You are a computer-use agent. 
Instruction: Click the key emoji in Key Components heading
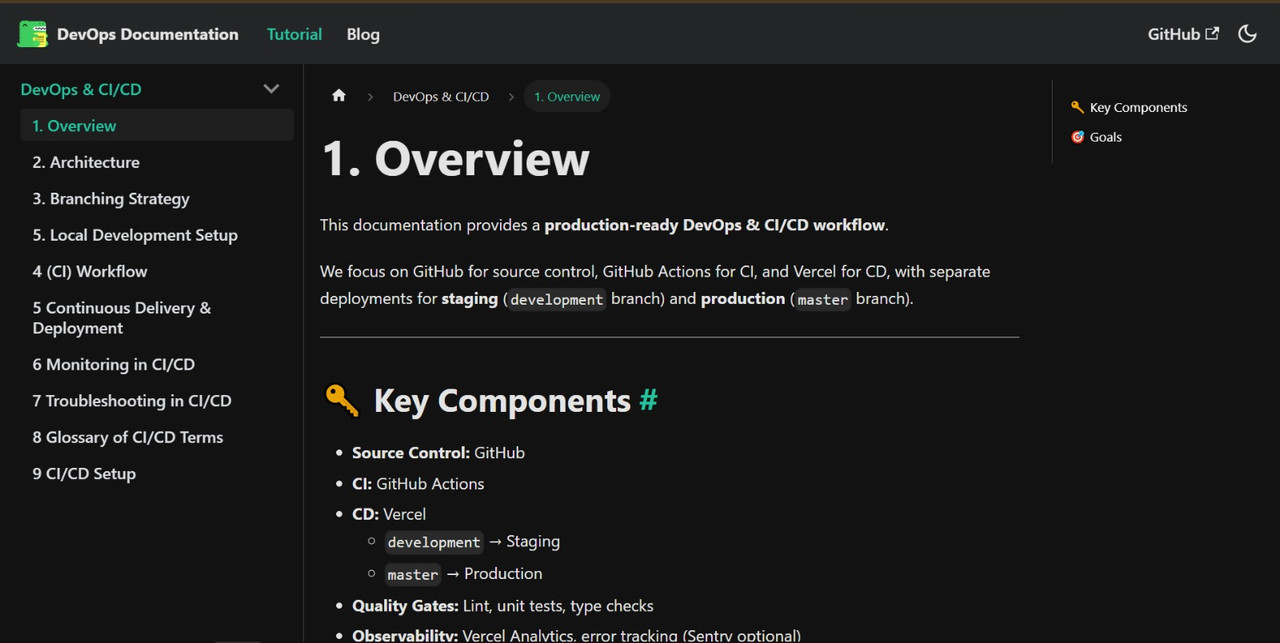coord(342,400)
